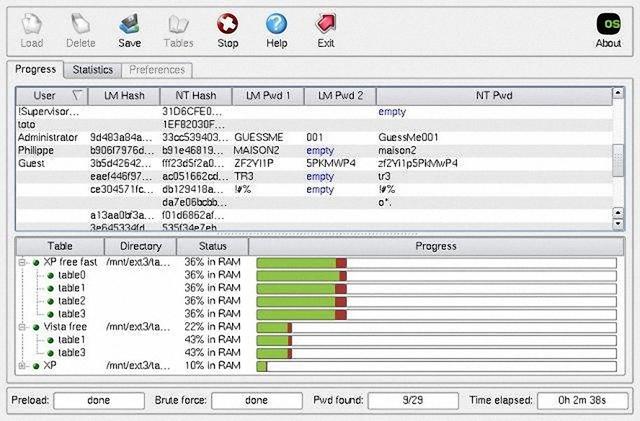Expand the XP table group
The width and height of the screenshot is (640, 421).
pos(22,365)
